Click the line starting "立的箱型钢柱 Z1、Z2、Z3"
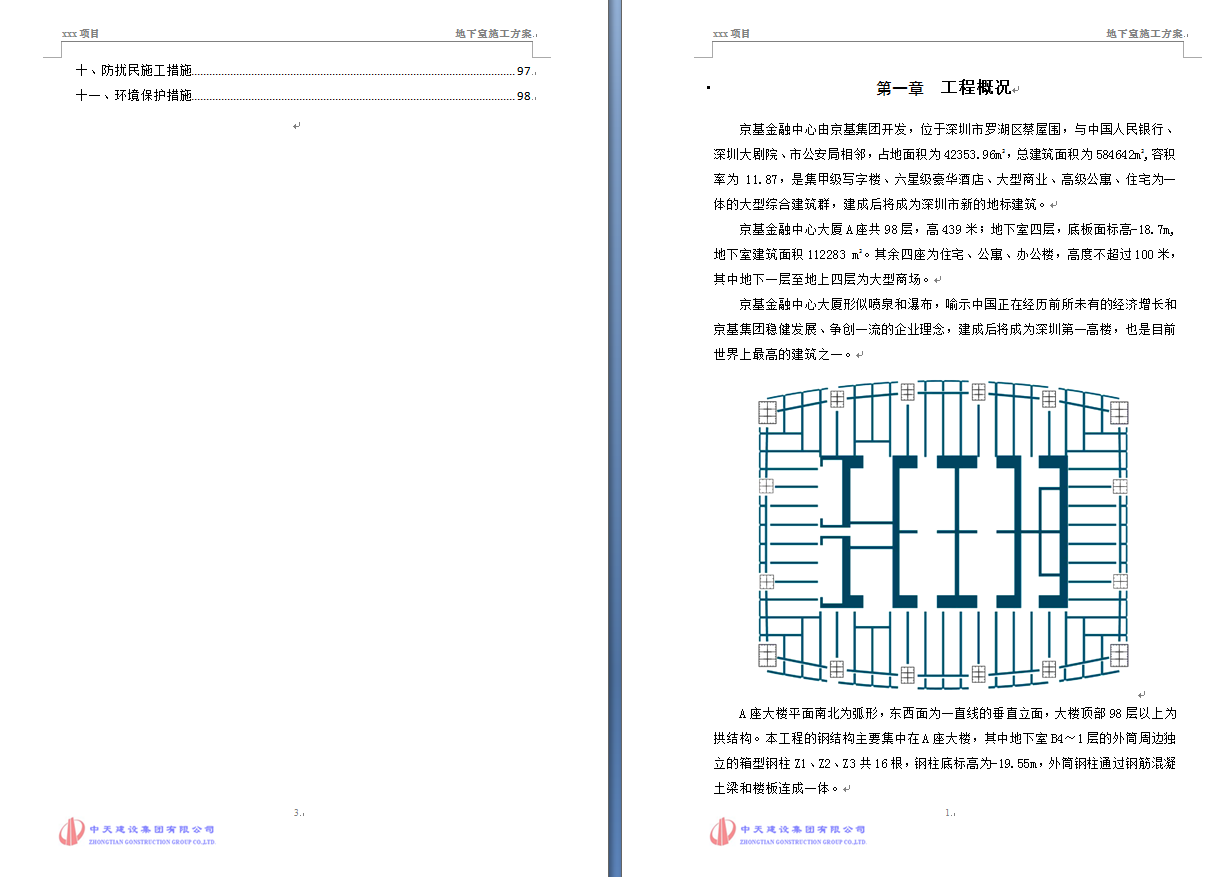 point(944,764)
